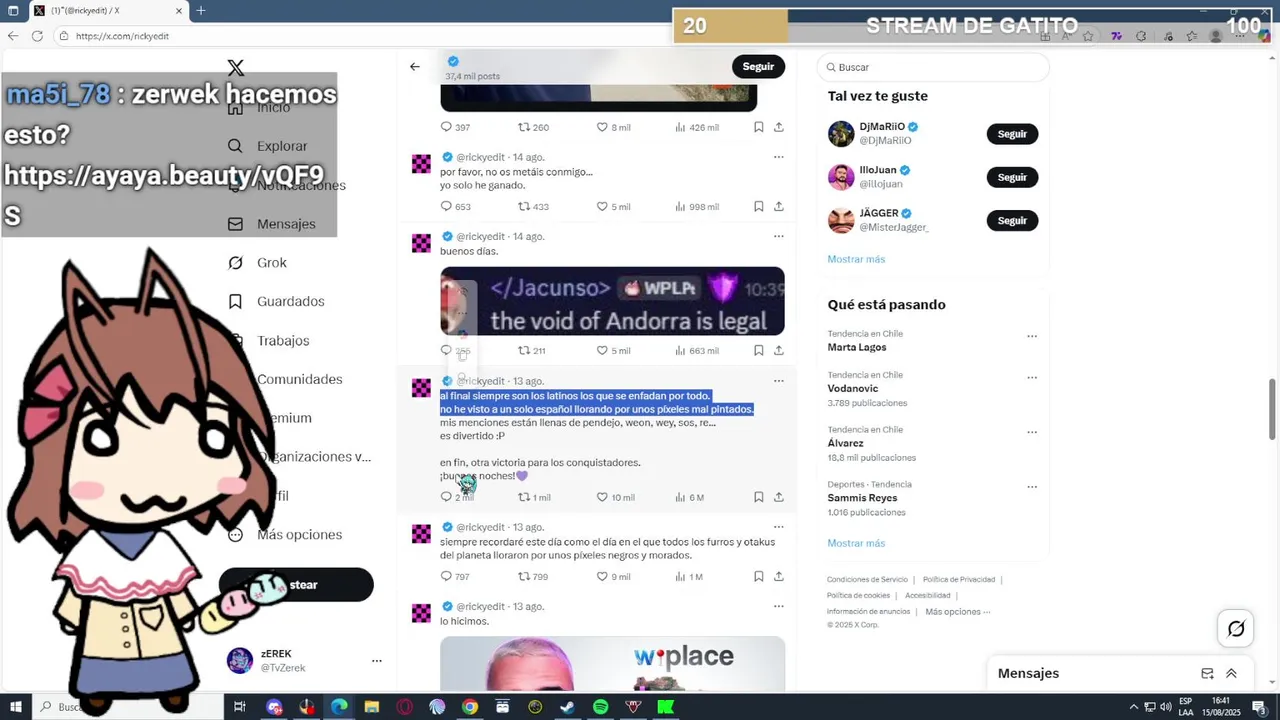Share the 'siempre recordaré este día' post
This screenshot has width=1280, height=720.
[779, 577]
